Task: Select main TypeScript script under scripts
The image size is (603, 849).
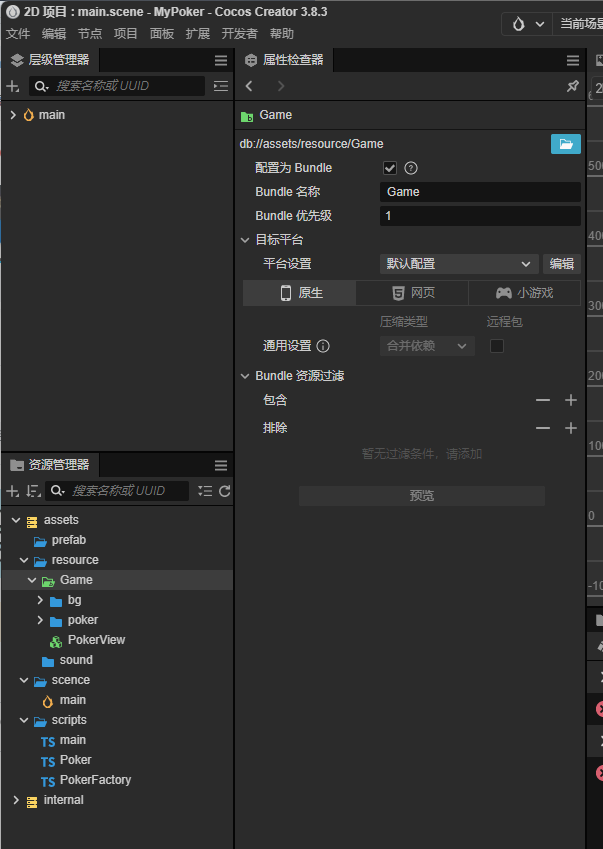Action: pos(73,740)
